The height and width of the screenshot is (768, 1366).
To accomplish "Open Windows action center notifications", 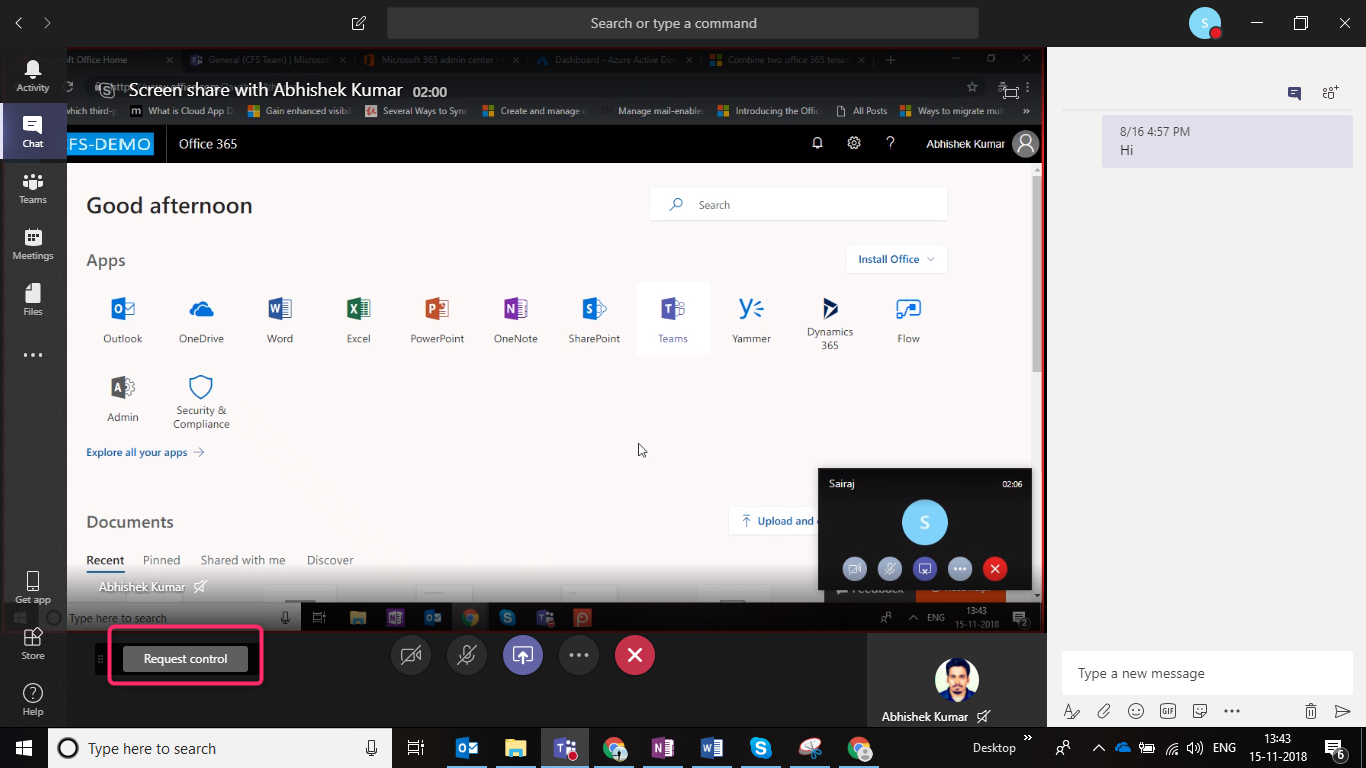I will coord(1336,748).
